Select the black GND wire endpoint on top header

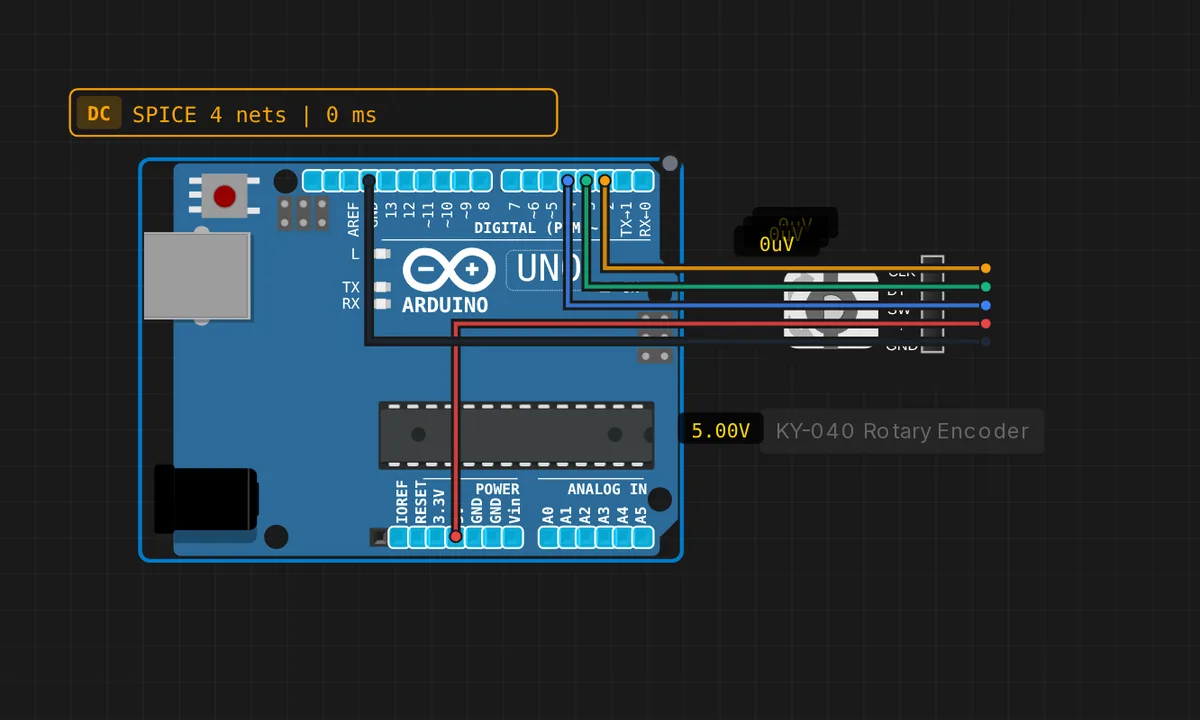[369, 180]
